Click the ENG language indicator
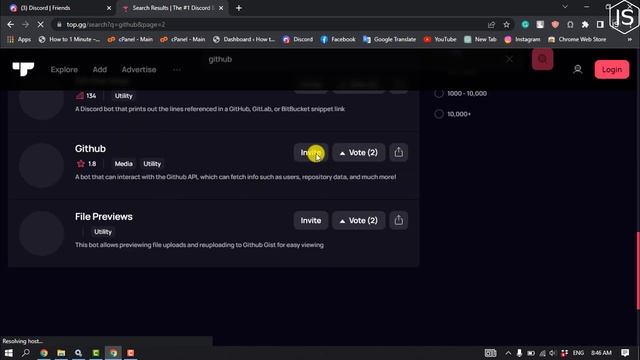Viewport: 640px width, 360px height. [x=578, y=353]
